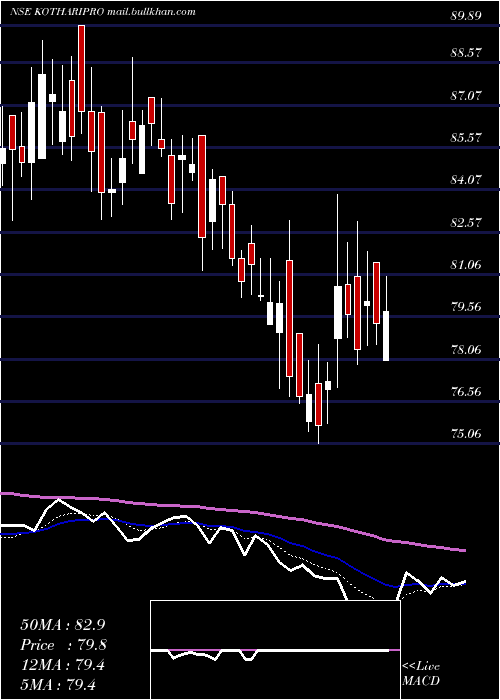Click the 85.57 price axis label
The height and width of the screenshot is (700, 500).
pos(467,138)
